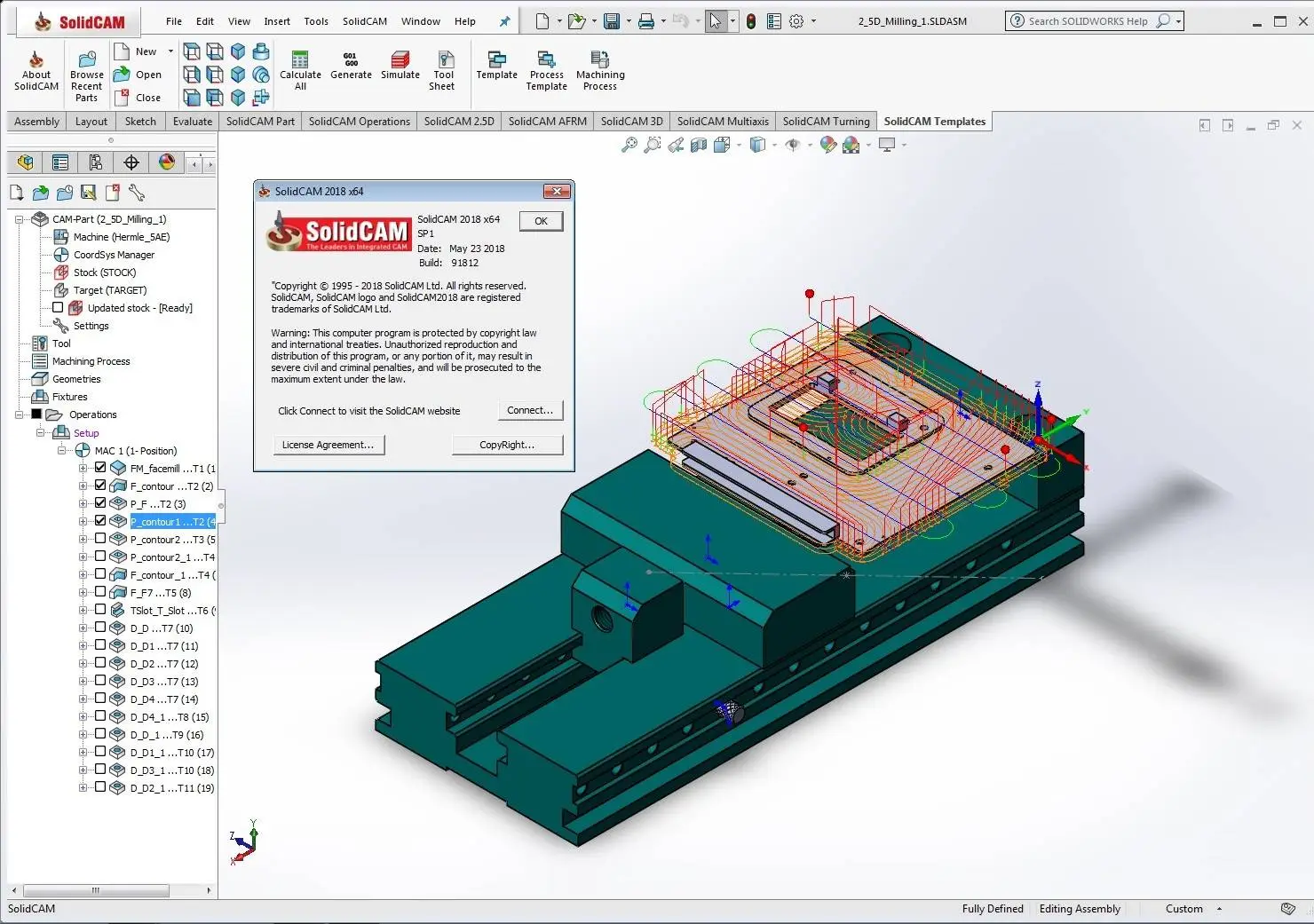1314x924 pixels.
Task: Click the Save icon in the top toolbar
Action: pyautogui.click(x=612, y=21)
